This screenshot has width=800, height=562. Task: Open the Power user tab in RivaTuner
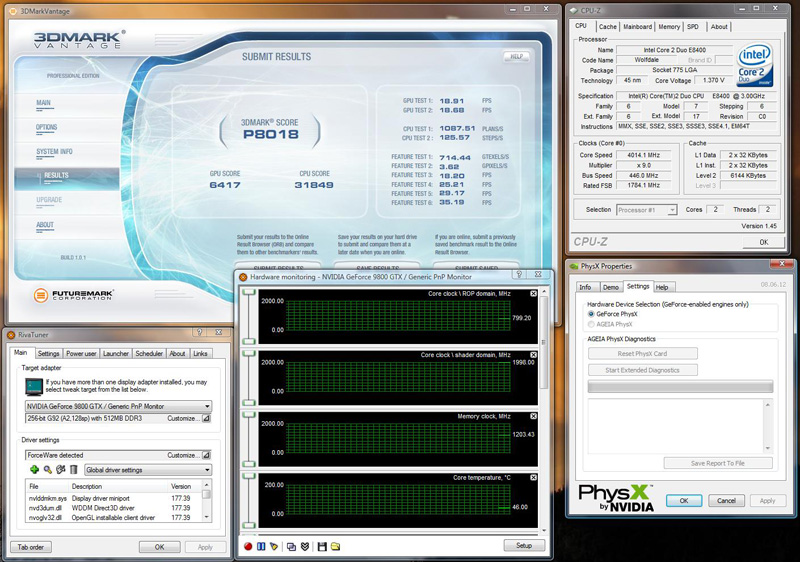pos(81,353)
